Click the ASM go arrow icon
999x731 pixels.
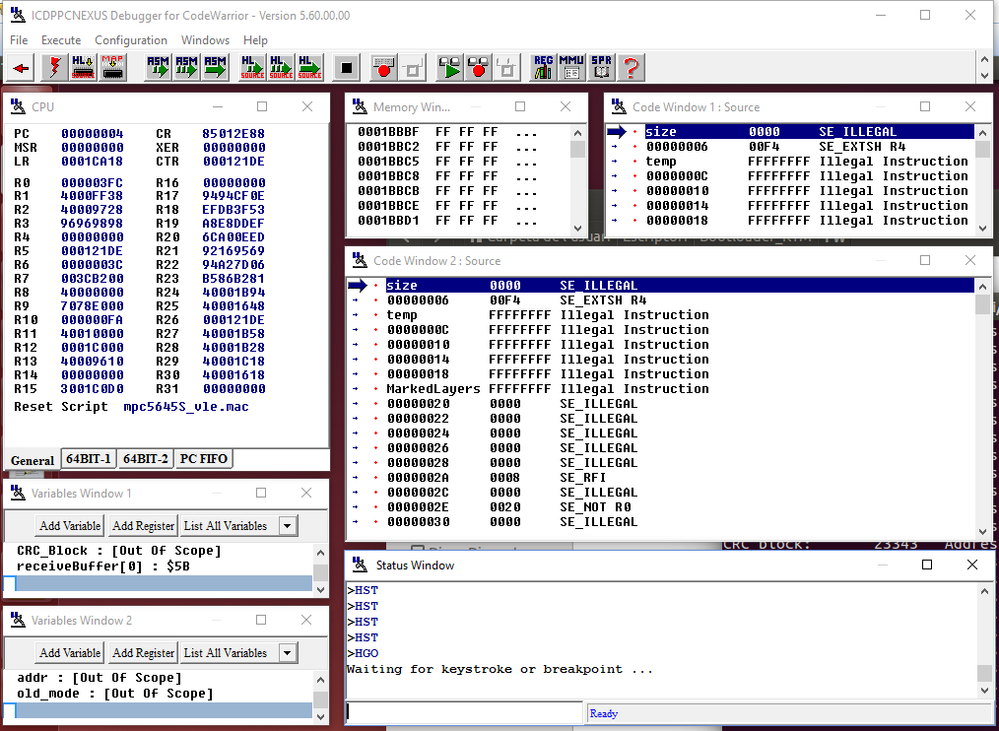point(215,68)
